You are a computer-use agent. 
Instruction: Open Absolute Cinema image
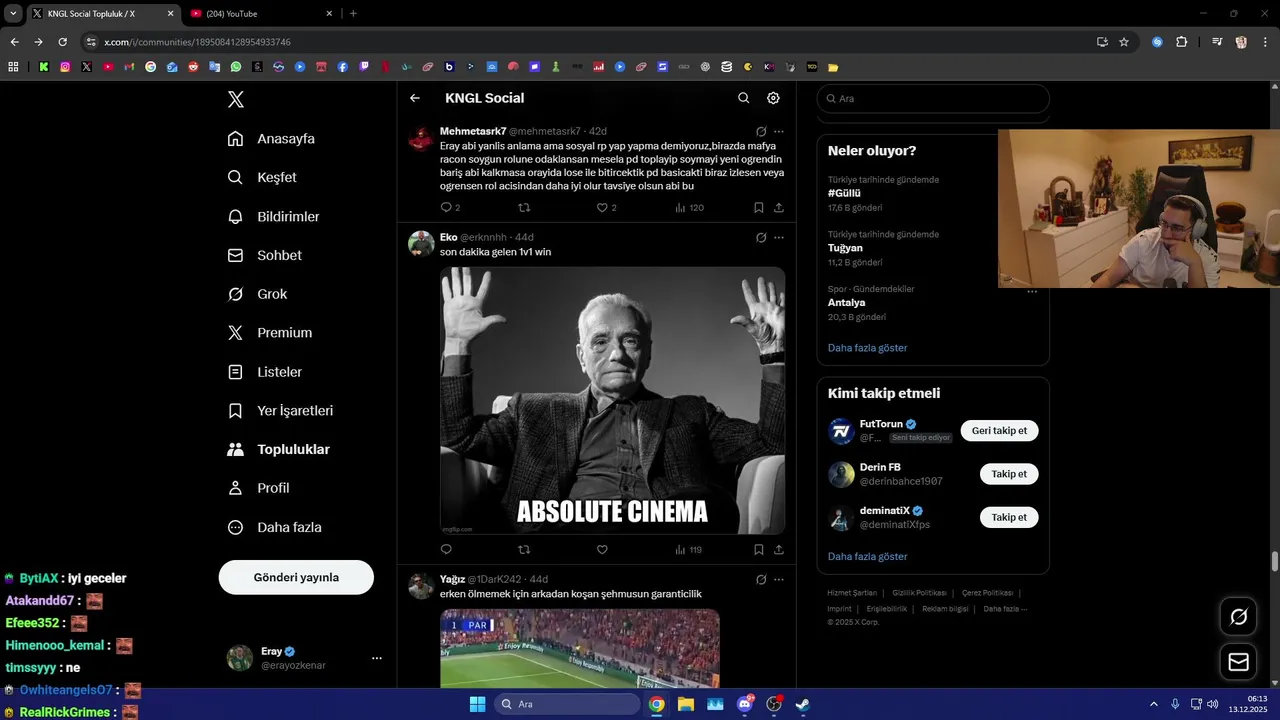[x=612, y=400]
